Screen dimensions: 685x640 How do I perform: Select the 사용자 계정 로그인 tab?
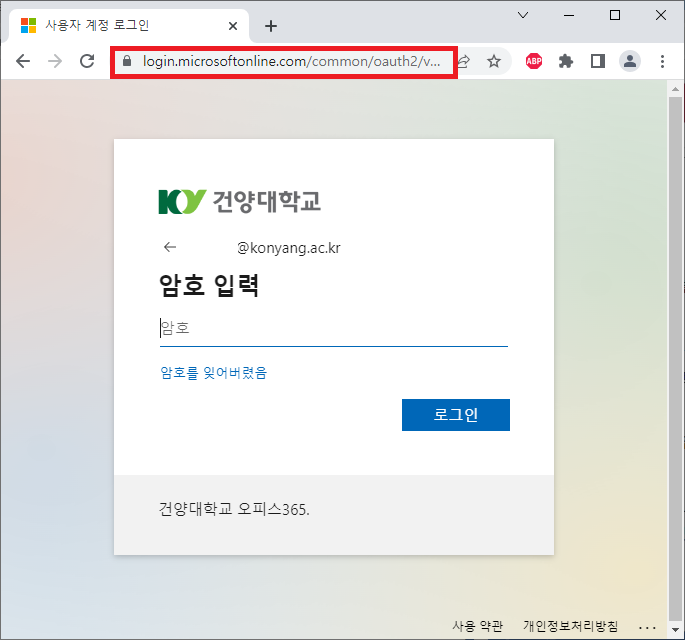(110, 26)
